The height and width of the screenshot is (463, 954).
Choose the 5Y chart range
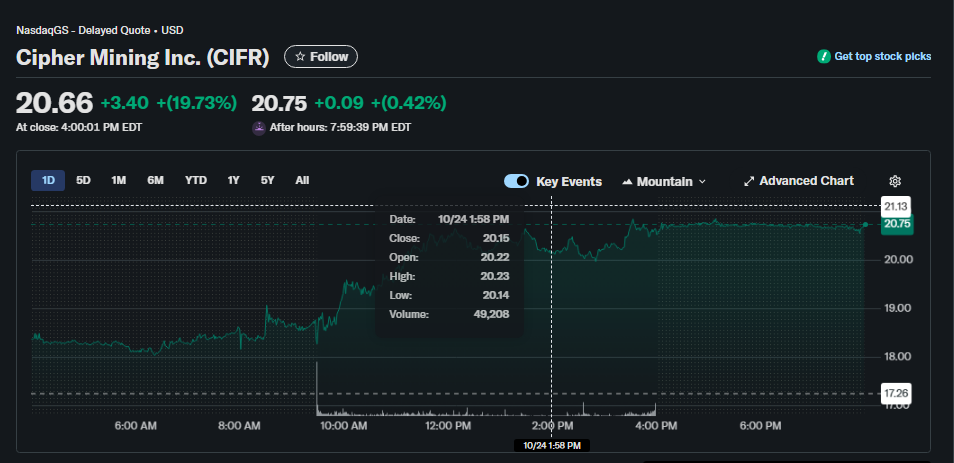click(x=267, y=180)
